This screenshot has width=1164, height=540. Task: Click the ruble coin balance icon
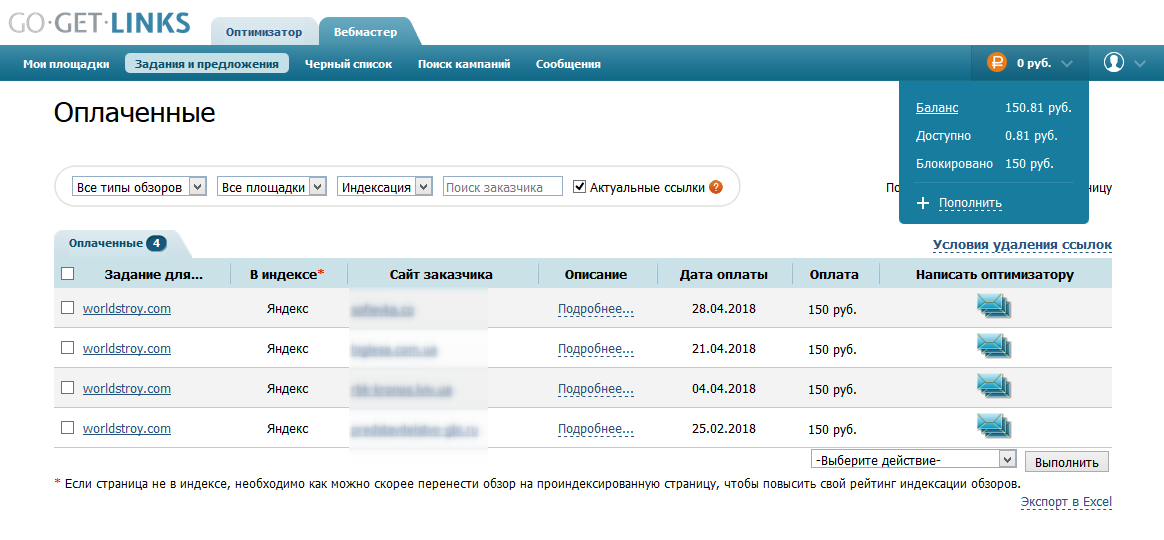[996, 63]
